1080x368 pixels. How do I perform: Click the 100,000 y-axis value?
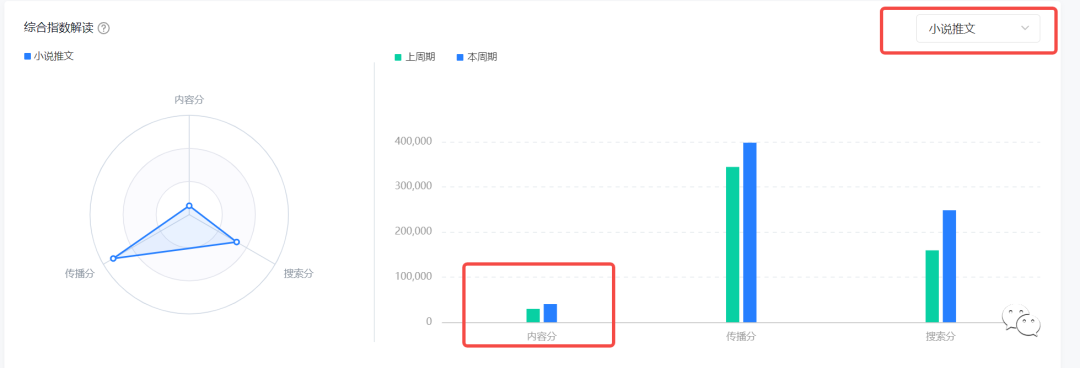coord(413,277)
